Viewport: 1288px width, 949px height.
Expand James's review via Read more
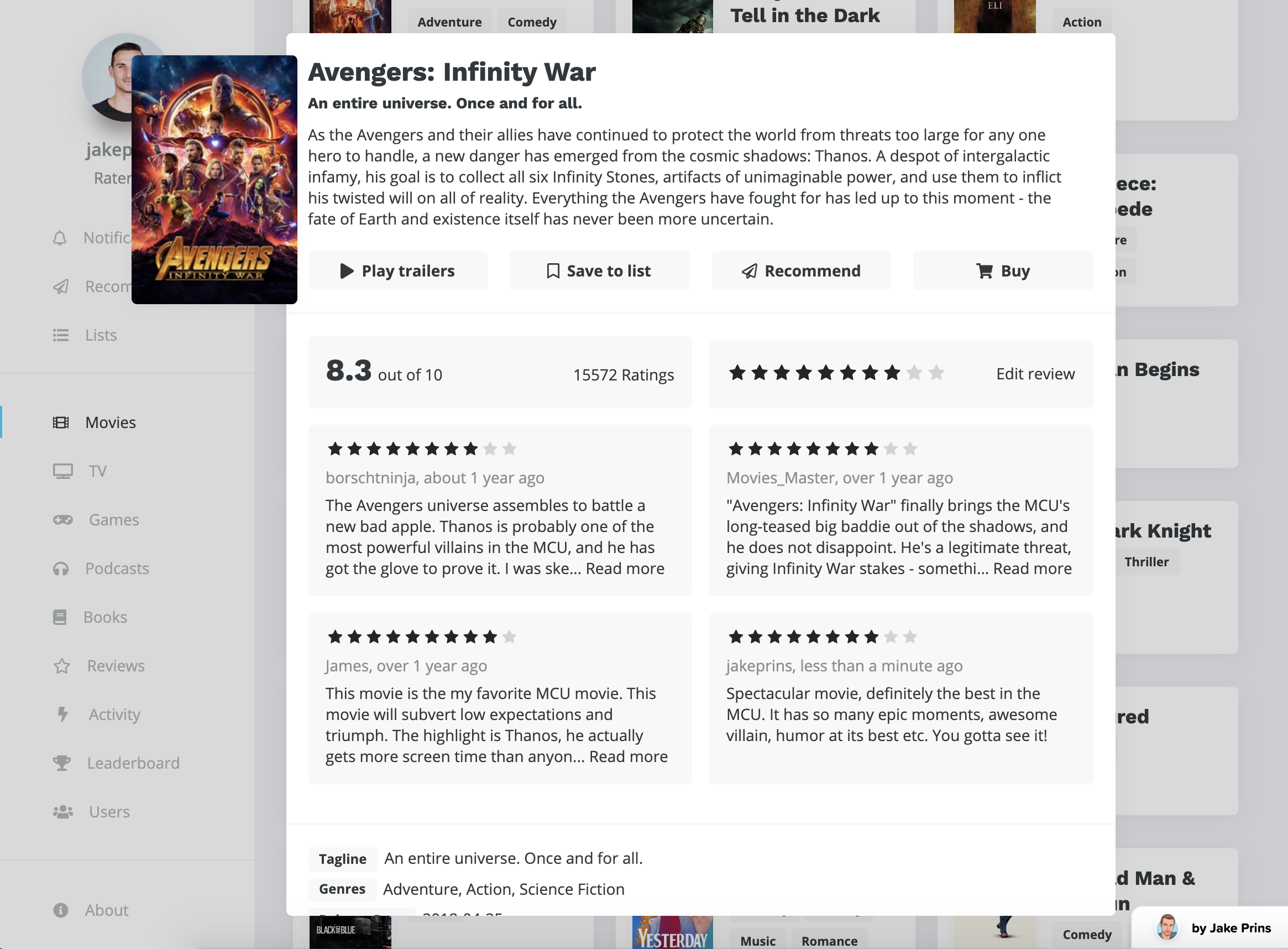[628, 757]
